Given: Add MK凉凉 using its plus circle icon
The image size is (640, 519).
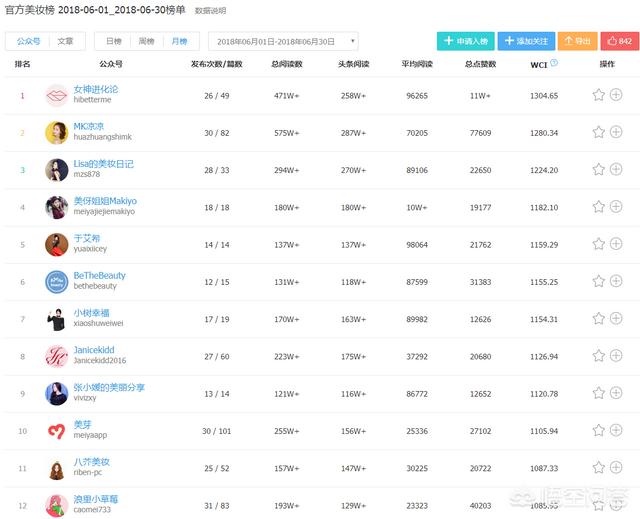Looking at the screenshot, I should 616,132.
